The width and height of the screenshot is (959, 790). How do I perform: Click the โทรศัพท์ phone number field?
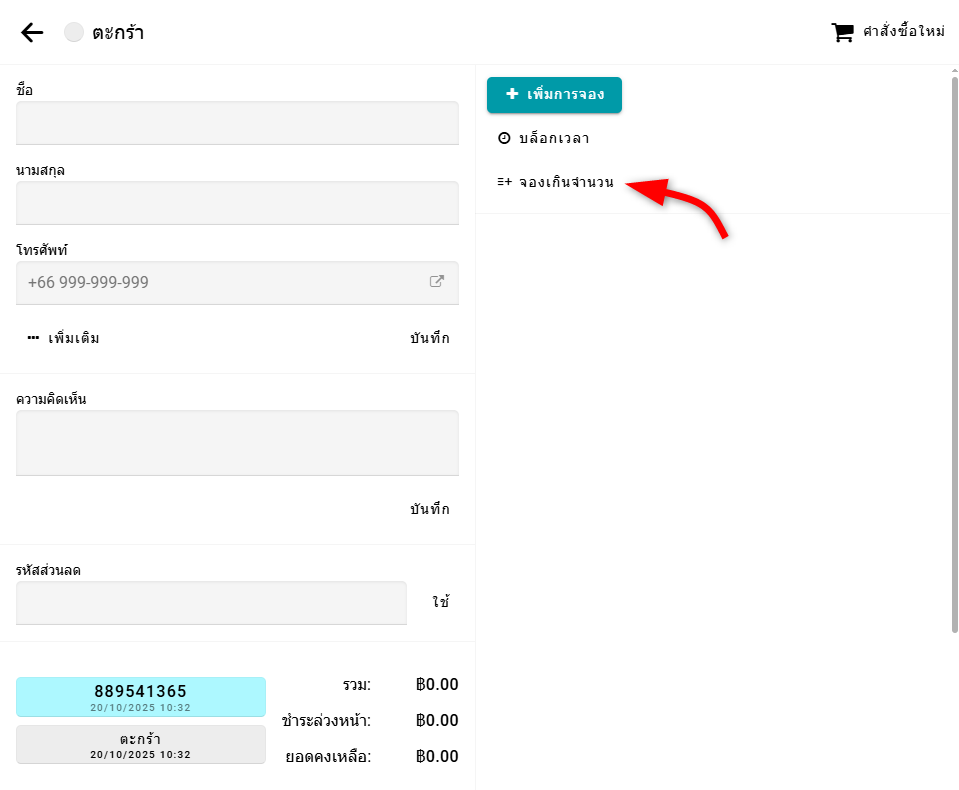coord(220,283)
